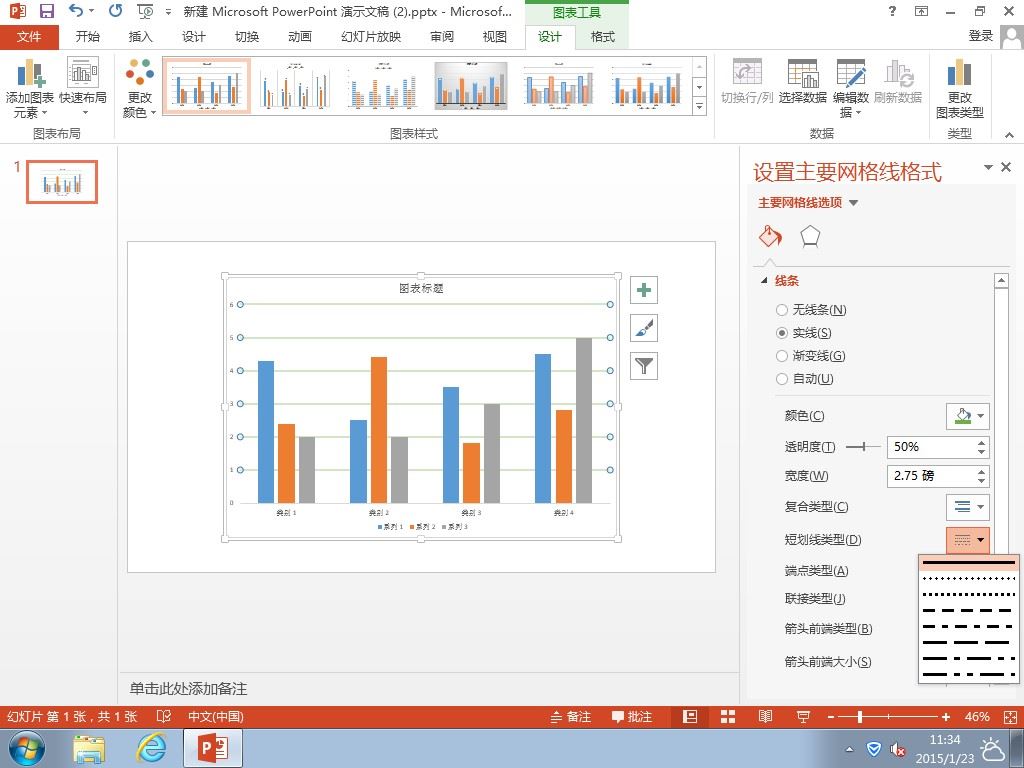The width and height of the screenshot is (1024, 768).
Task: Switch to the Format chart tools tab
Action: tap(602, 37)
